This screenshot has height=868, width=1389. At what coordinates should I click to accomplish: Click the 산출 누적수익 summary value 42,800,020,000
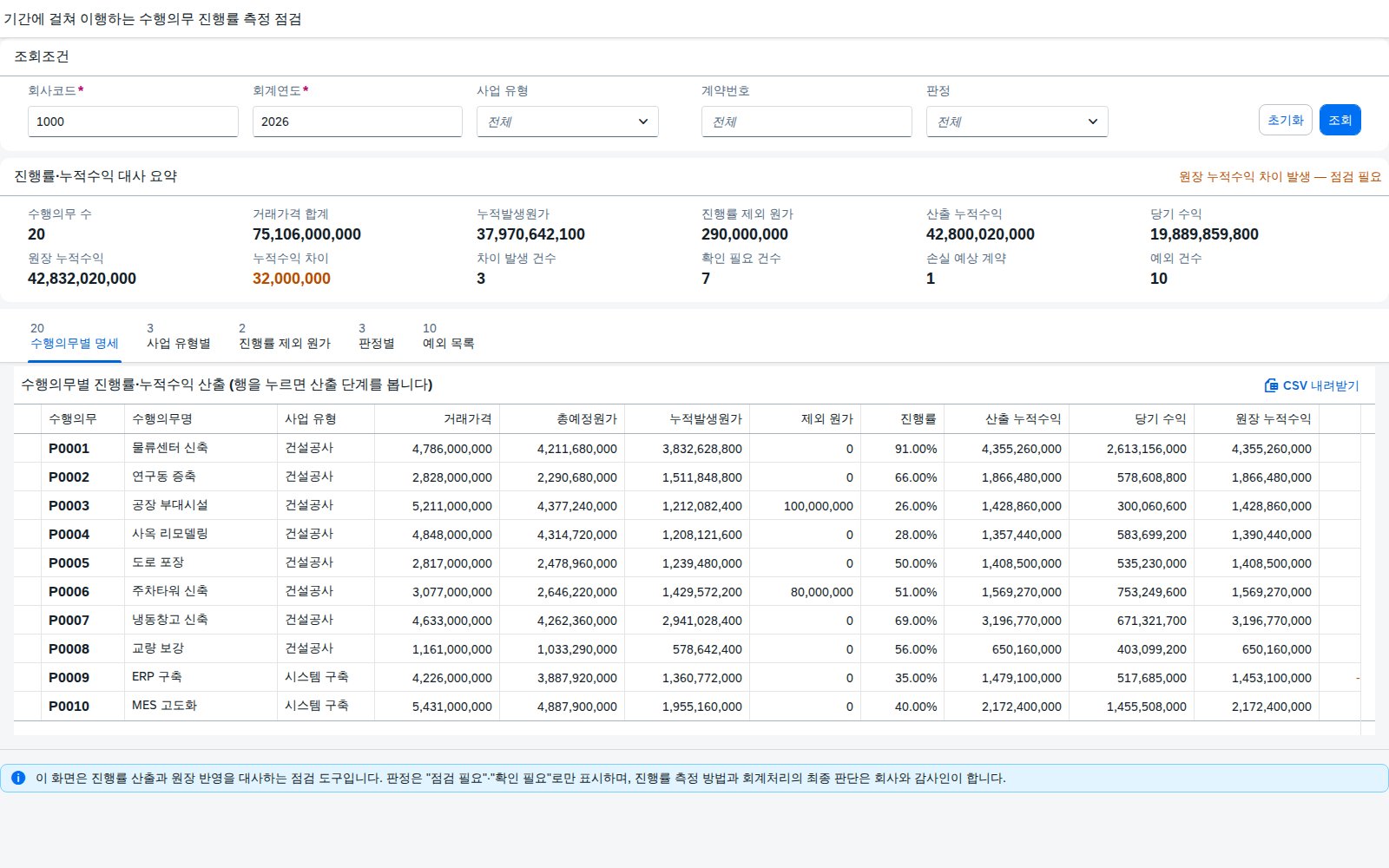(x=980, y=234)
